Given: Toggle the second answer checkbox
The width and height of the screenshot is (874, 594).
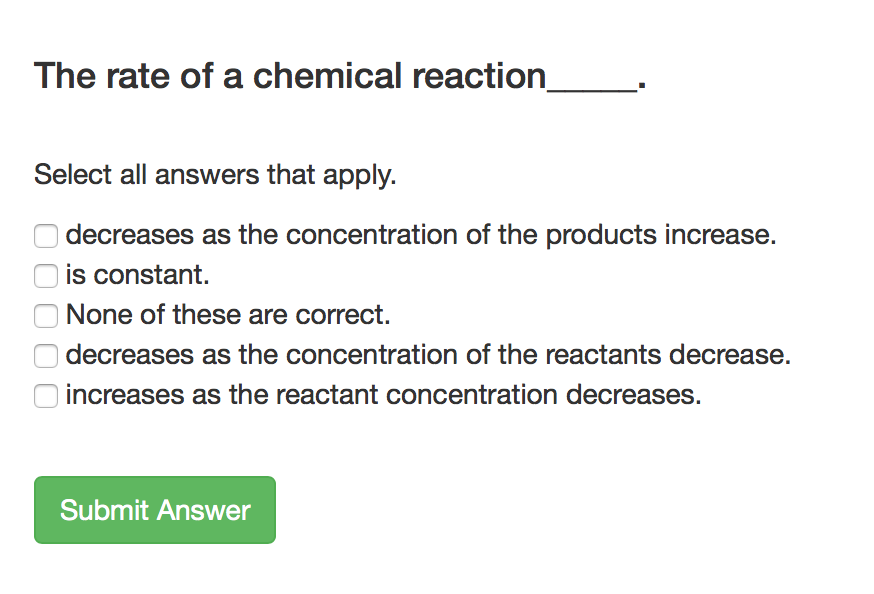Looking at the screenshot, I should point(45,276).
